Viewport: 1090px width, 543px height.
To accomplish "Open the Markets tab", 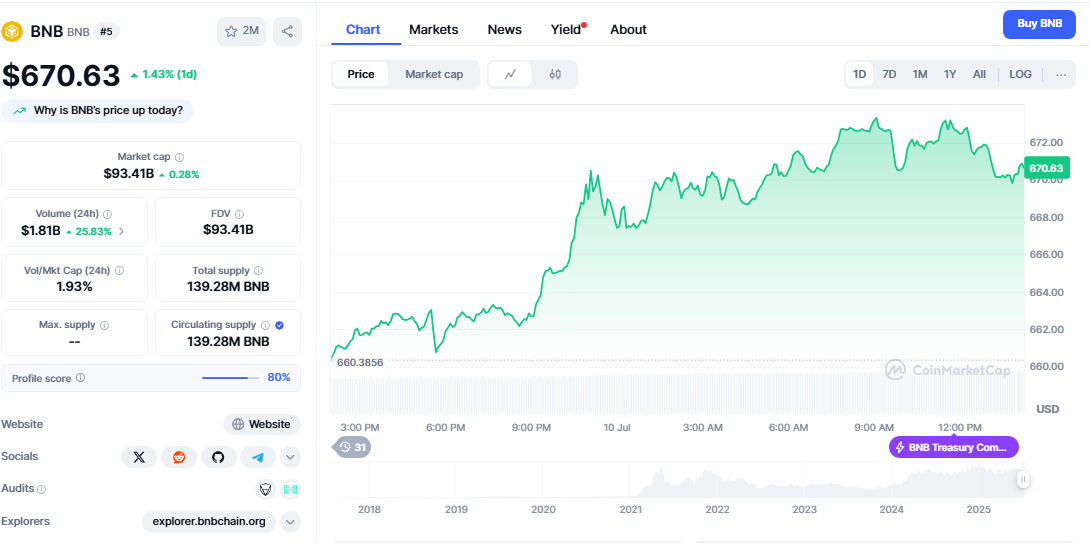I will tap(434, 30).
